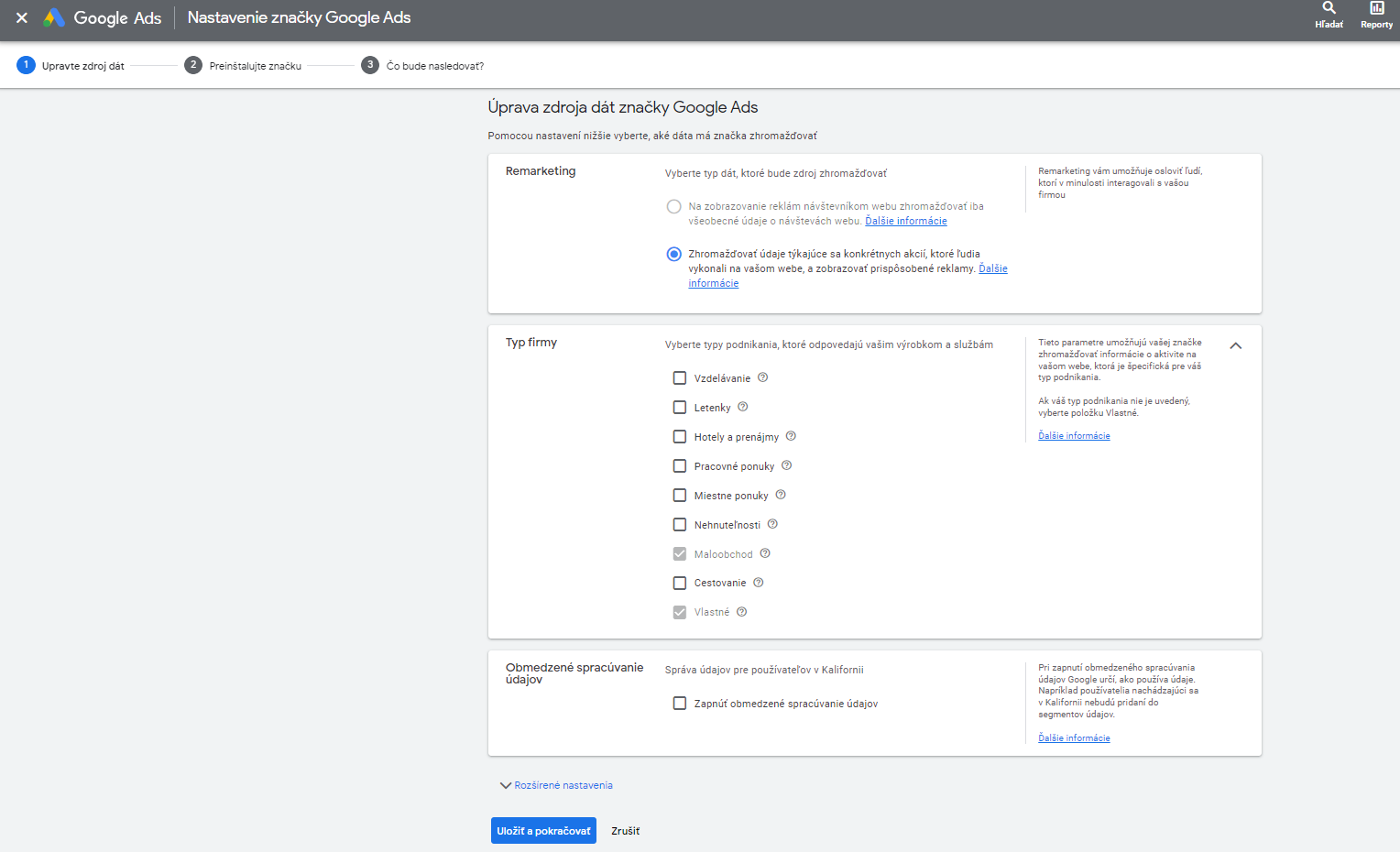The height and width of the screenshot is (852, 1400).
Task: Click help icon next to Hotely a prenájmy
Action: [x=791, y=436]
